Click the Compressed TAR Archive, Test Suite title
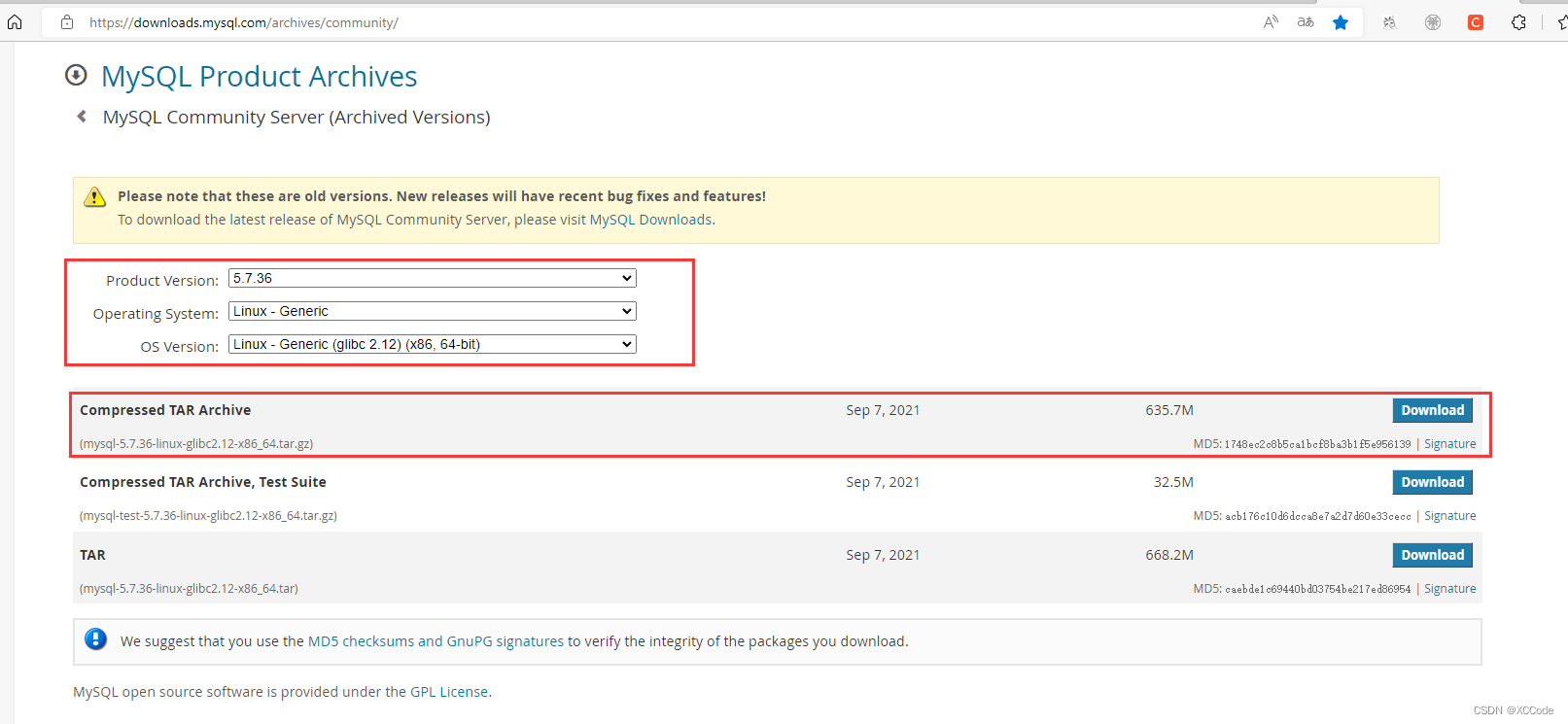This screenshot has height=724, width=1568. 203,482
